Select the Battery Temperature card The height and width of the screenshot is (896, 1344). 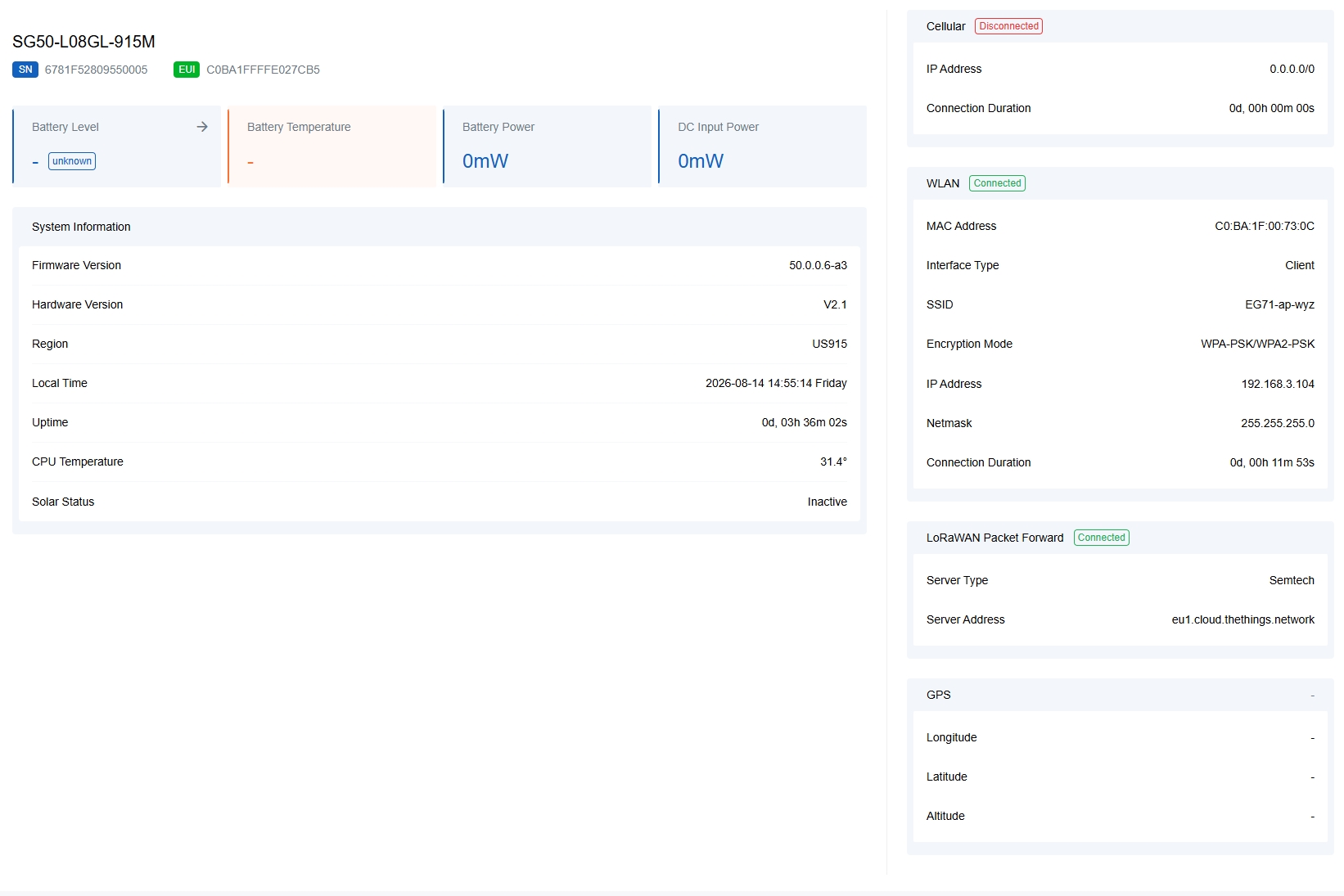tap(331, 146)
